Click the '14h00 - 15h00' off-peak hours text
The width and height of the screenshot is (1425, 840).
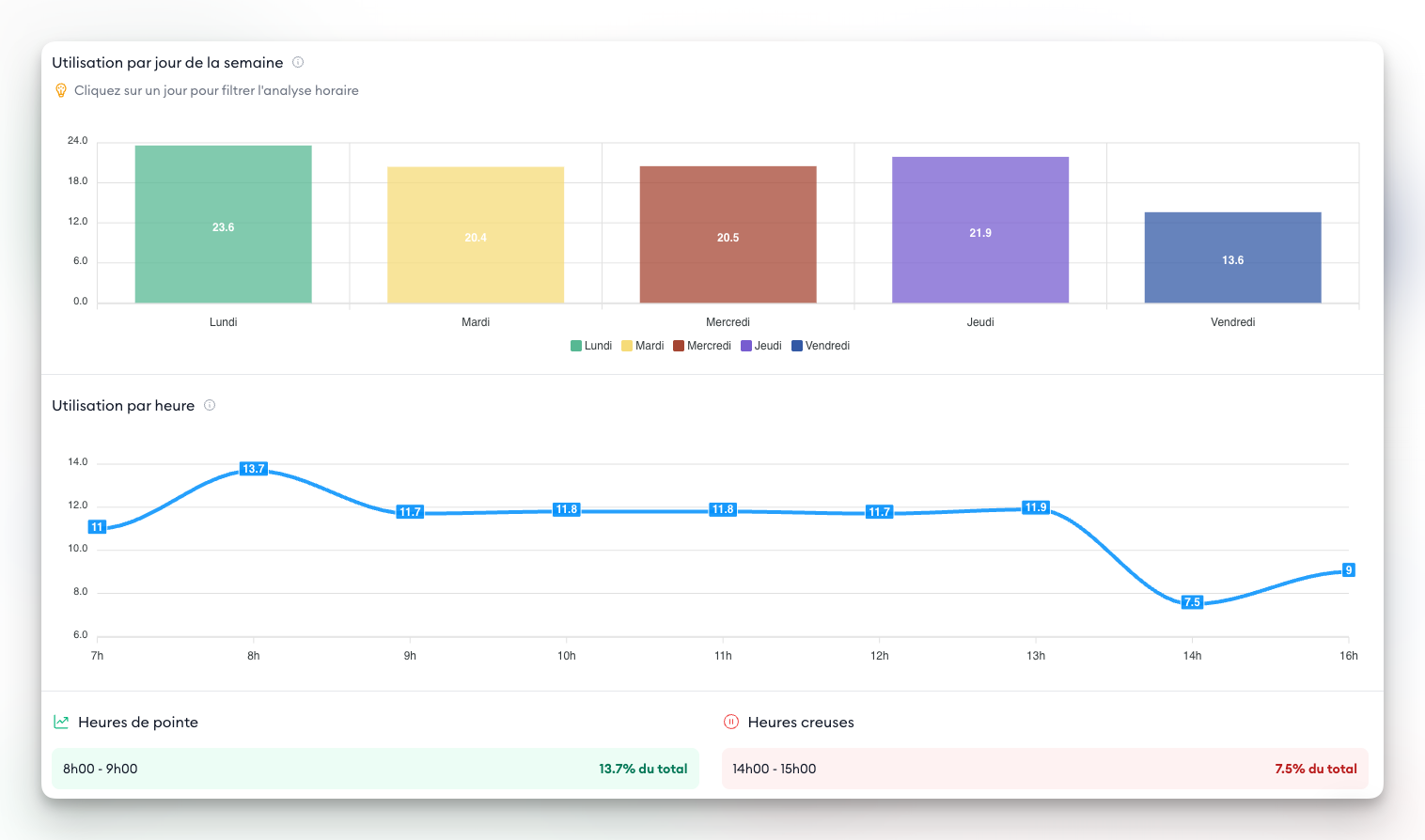[775, 769]
